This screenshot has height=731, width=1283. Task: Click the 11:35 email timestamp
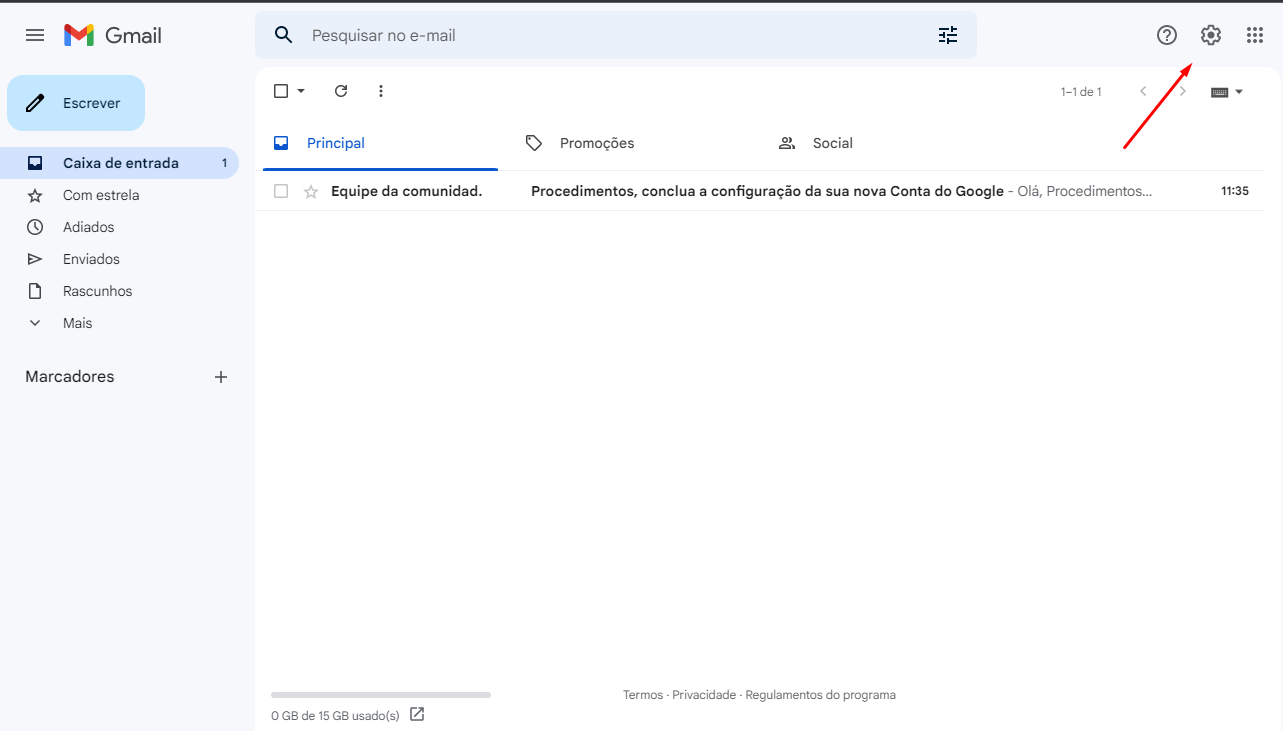1235,191
